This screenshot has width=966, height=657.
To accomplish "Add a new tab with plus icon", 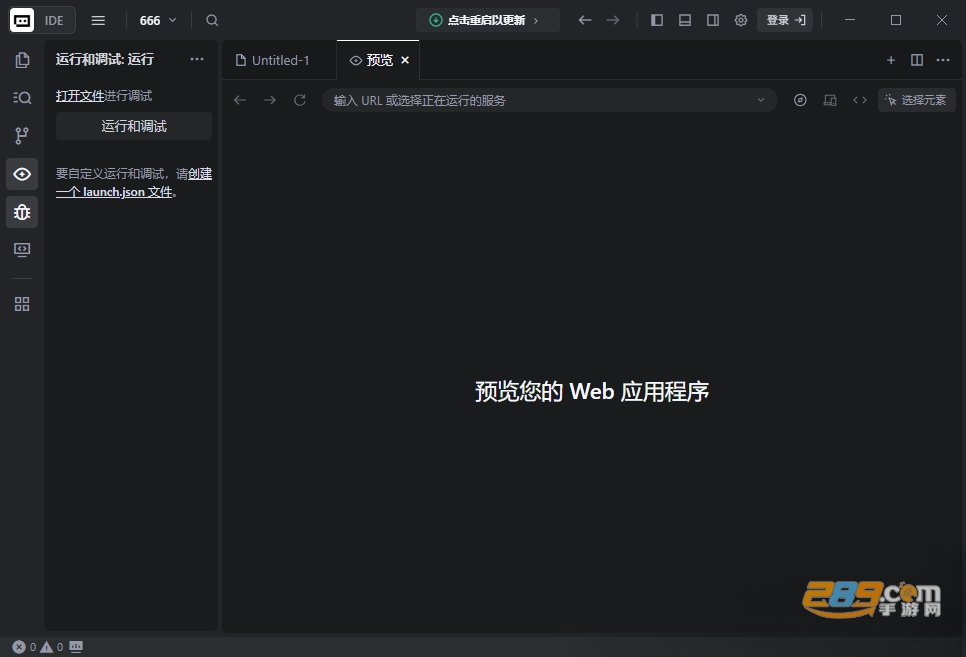I will click(891, 60).
